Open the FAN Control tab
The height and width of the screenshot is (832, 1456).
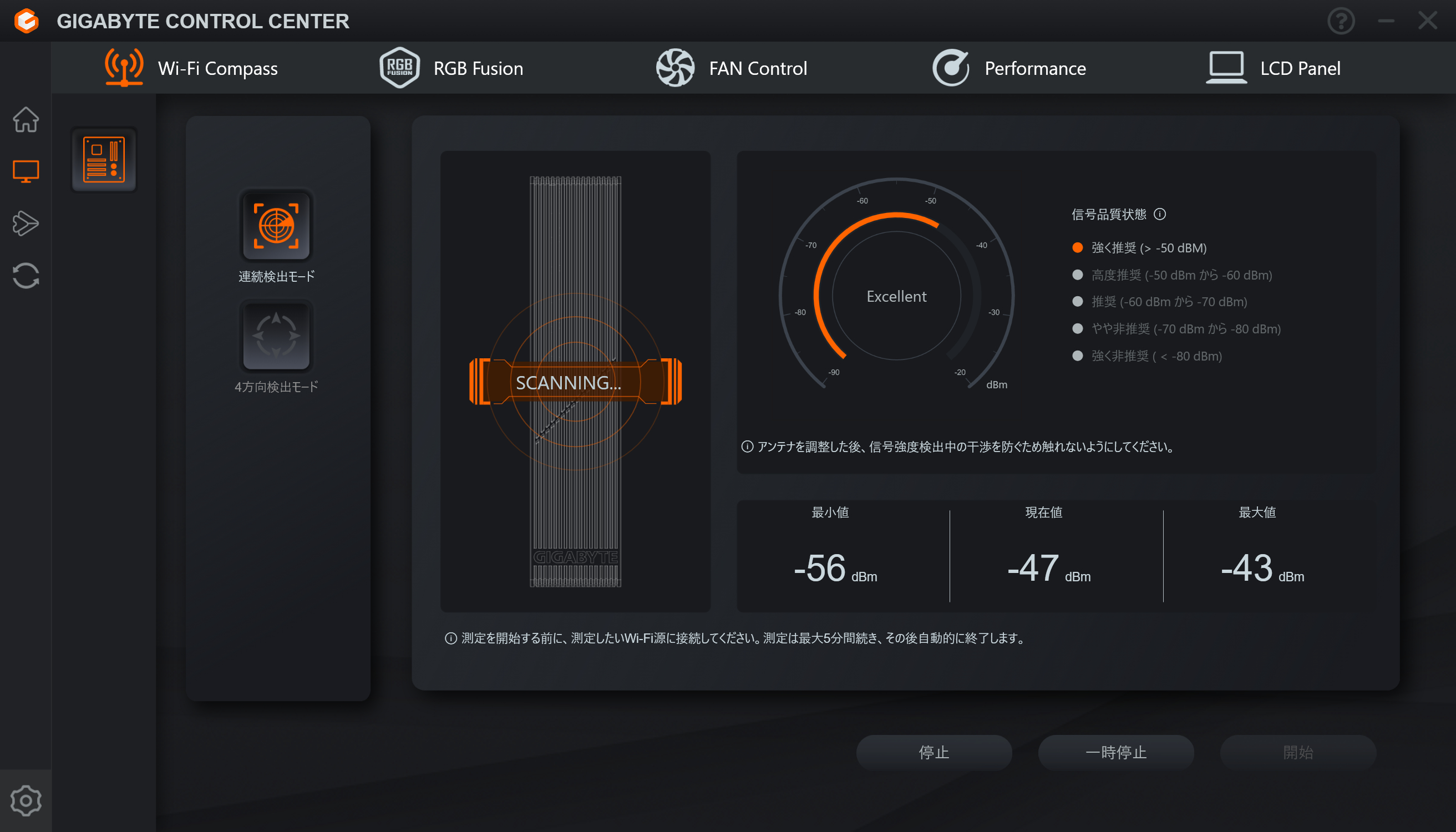[x=732, y=68]
